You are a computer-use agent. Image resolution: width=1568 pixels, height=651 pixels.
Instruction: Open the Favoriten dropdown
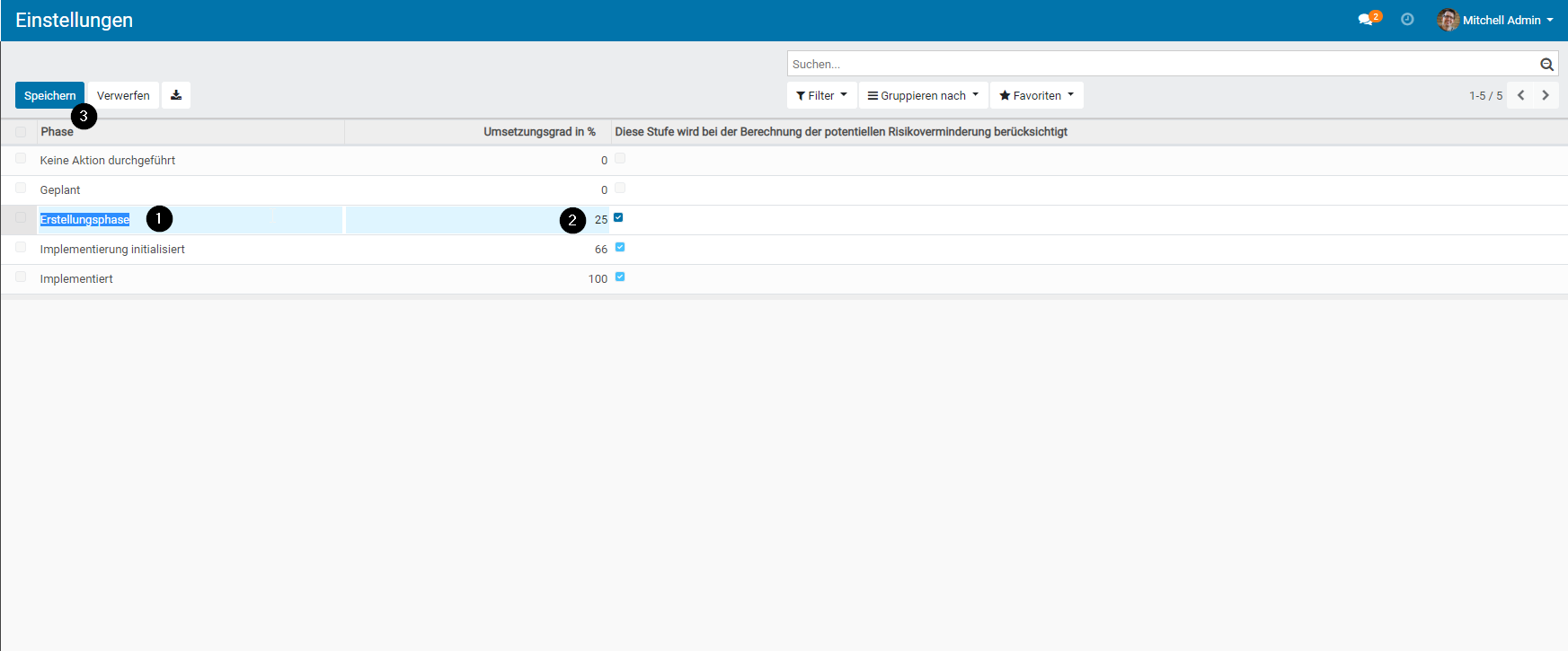1036,95
